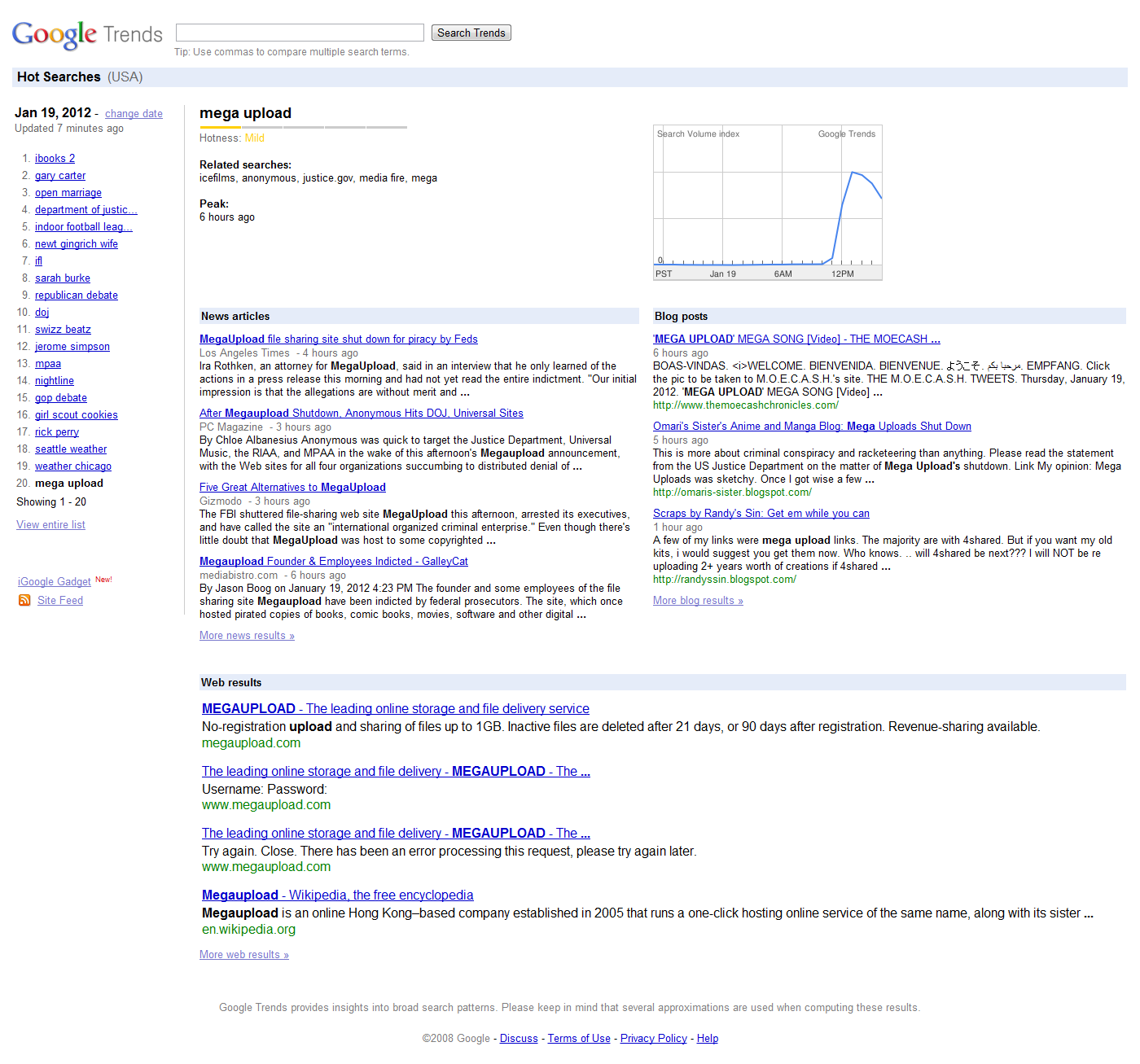The width and height of the screenshot is (1140, 1064).
Task: Open Omari's Sister's Anime blog post
Action: [812, 427]
